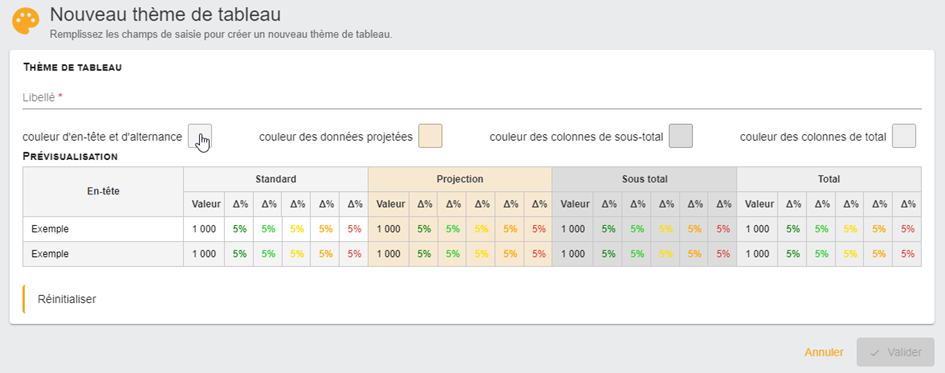Select the Standard column header
Image resolution: width=945 pixels, height=373 pixels.
tap(275, 179)
